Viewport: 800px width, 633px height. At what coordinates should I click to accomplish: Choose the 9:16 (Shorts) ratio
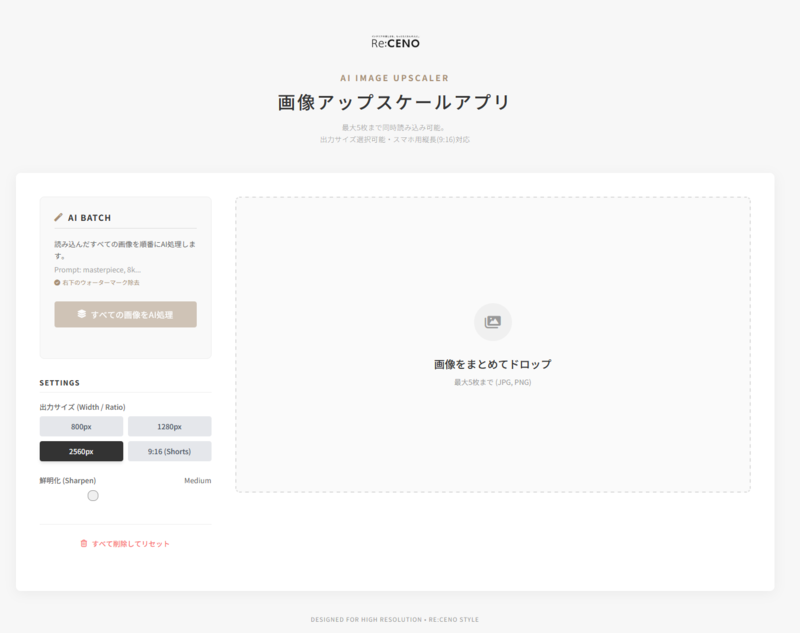169,451
